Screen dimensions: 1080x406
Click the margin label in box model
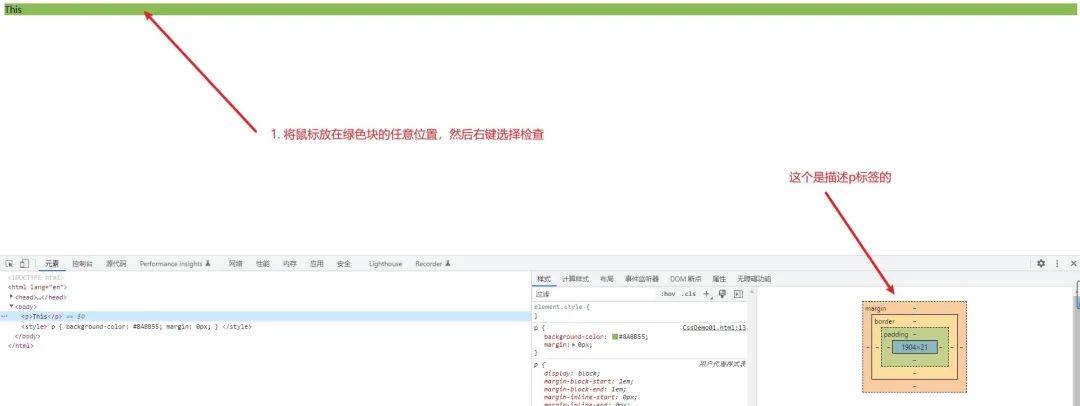coord(876,308)
